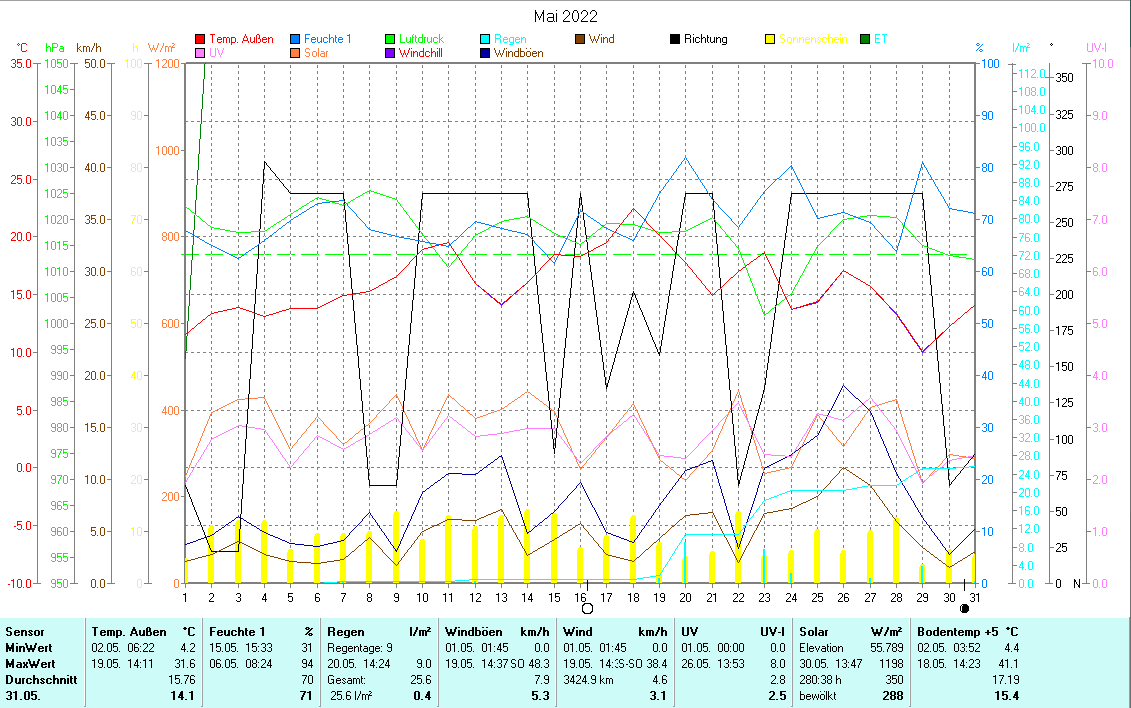Select the orange Solar legend square
Screen dimensions: 1131x708
[295, 53]
